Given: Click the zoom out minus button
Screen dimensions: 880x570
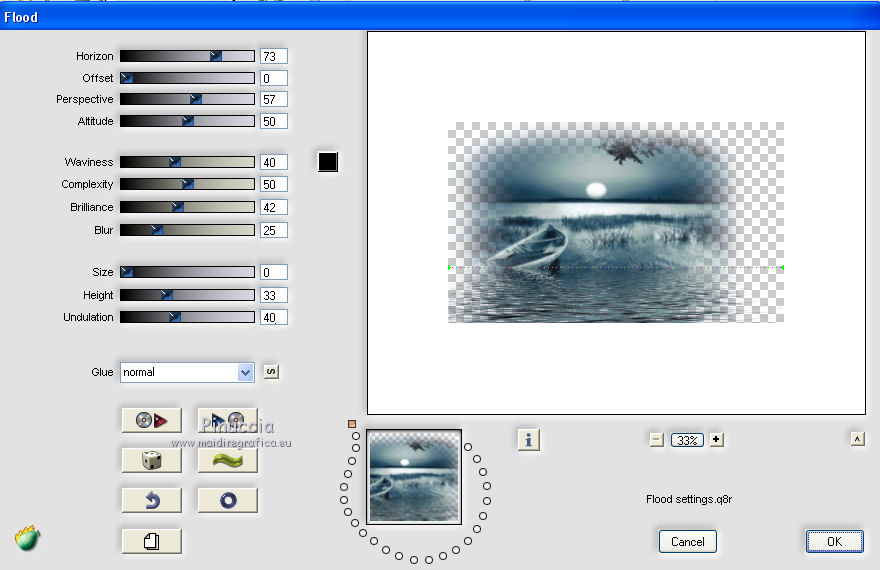Looking at the screenshot, I should (656, 440).
